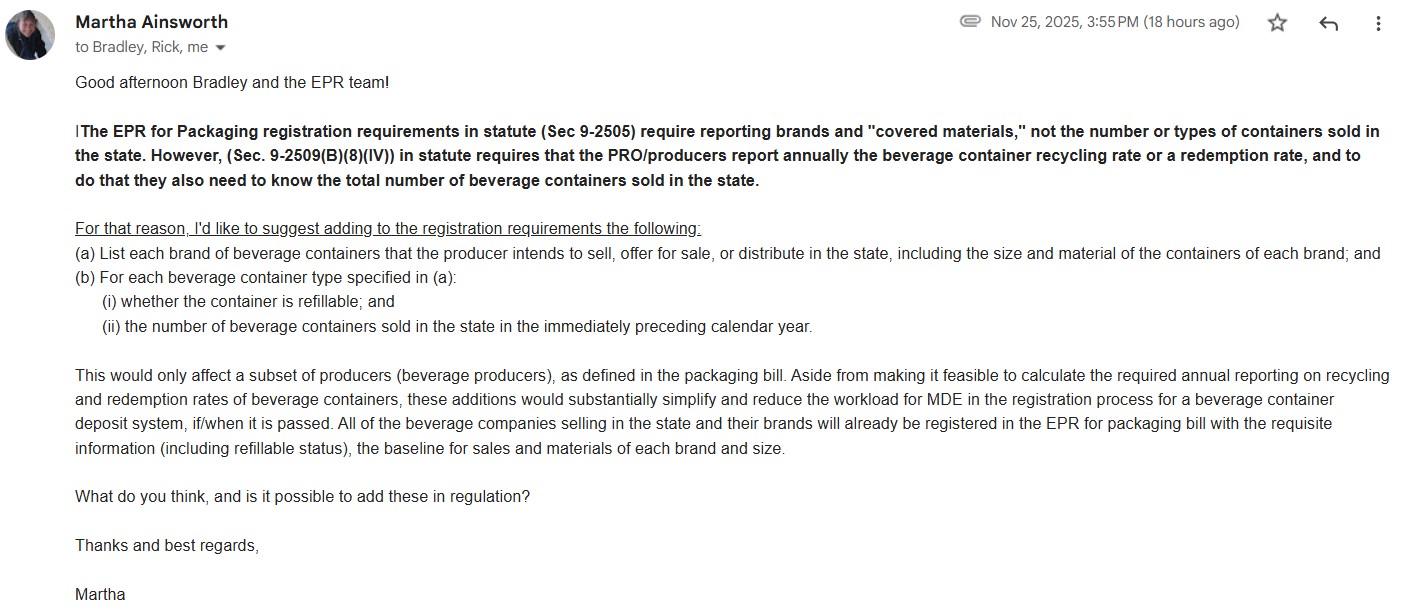Open the three-dot more options menu
The width and height of the screenshot is (1407, 613).
click(1379, 23)
